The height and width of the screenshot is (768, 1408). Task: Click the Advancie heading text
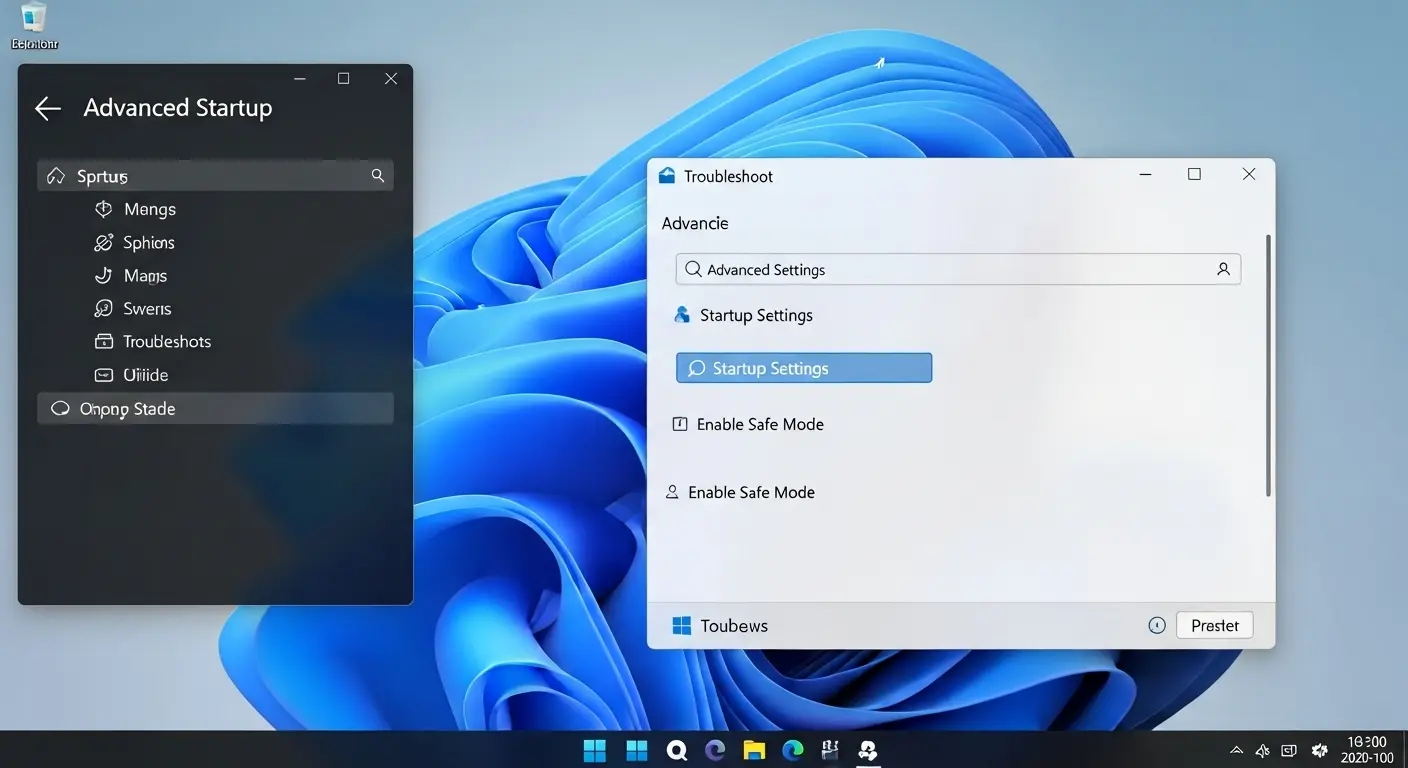click(x=695, y=223)
